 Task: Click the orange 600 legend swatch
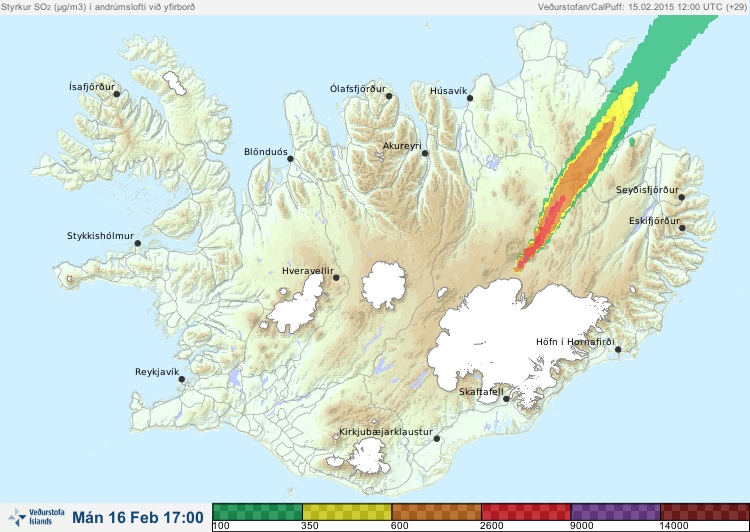tap(436, 512)
